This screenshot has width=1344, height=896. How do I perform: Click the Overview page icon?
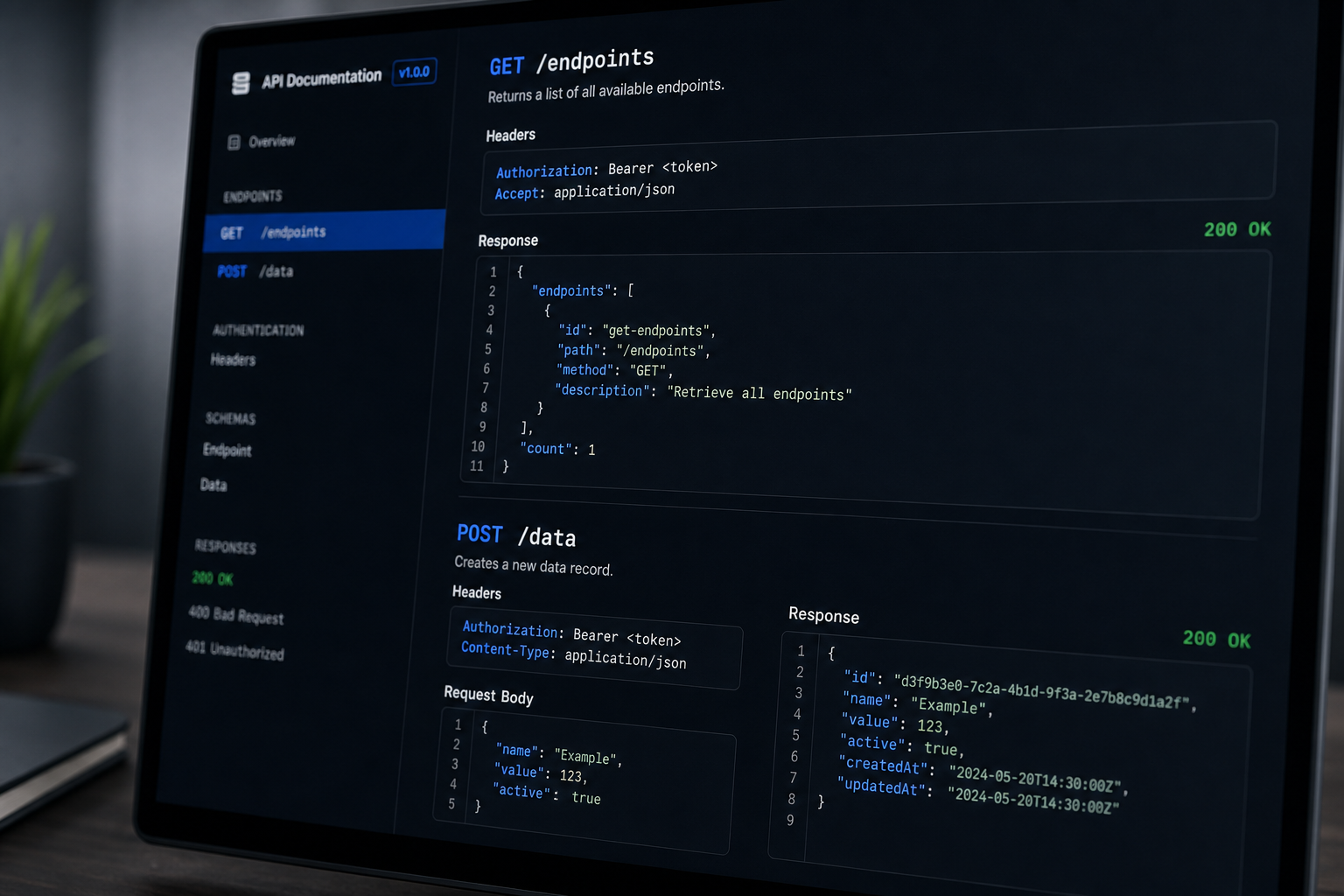pyautogui.click(x=234, y=143)
